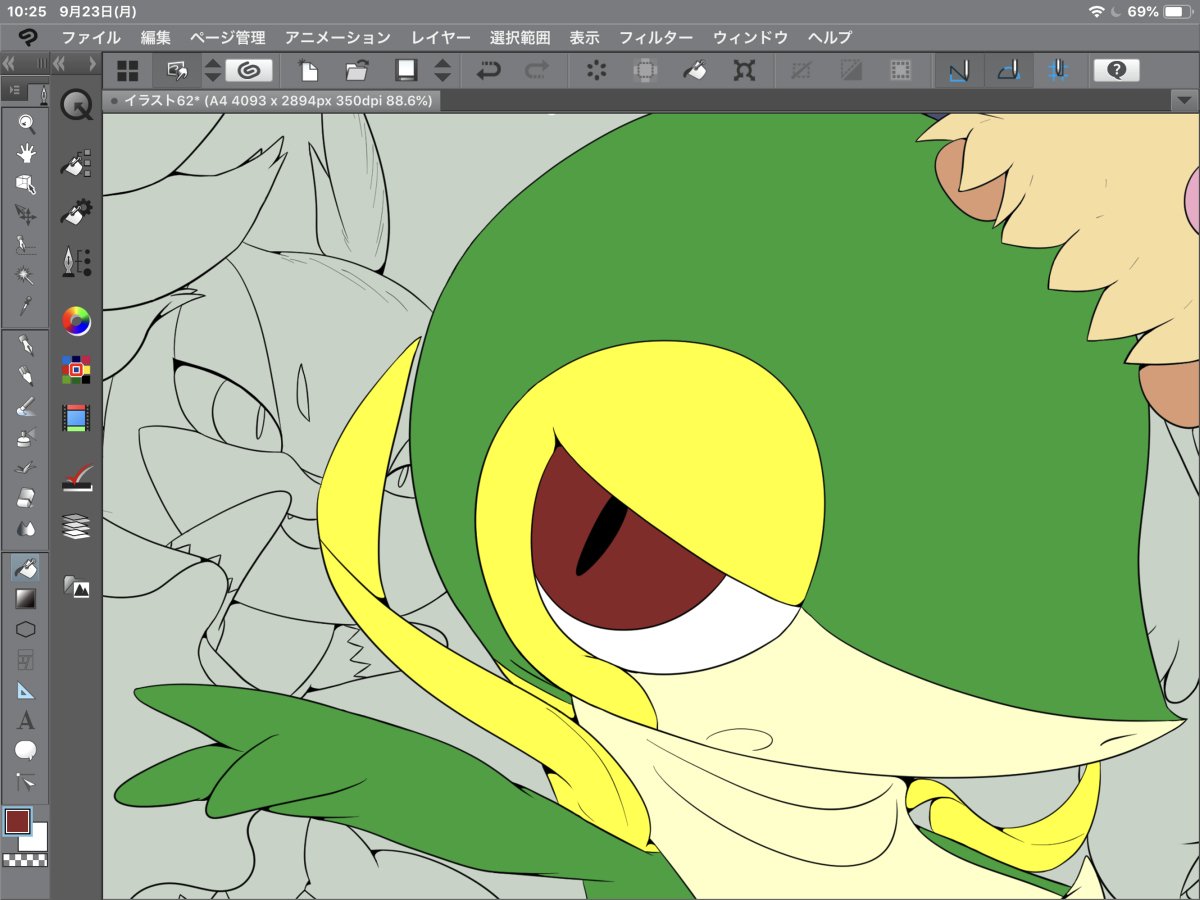Open the Quick Access palette
Image resolution: width=1200 pixels, height=900 pixels.
coord(77,105)
